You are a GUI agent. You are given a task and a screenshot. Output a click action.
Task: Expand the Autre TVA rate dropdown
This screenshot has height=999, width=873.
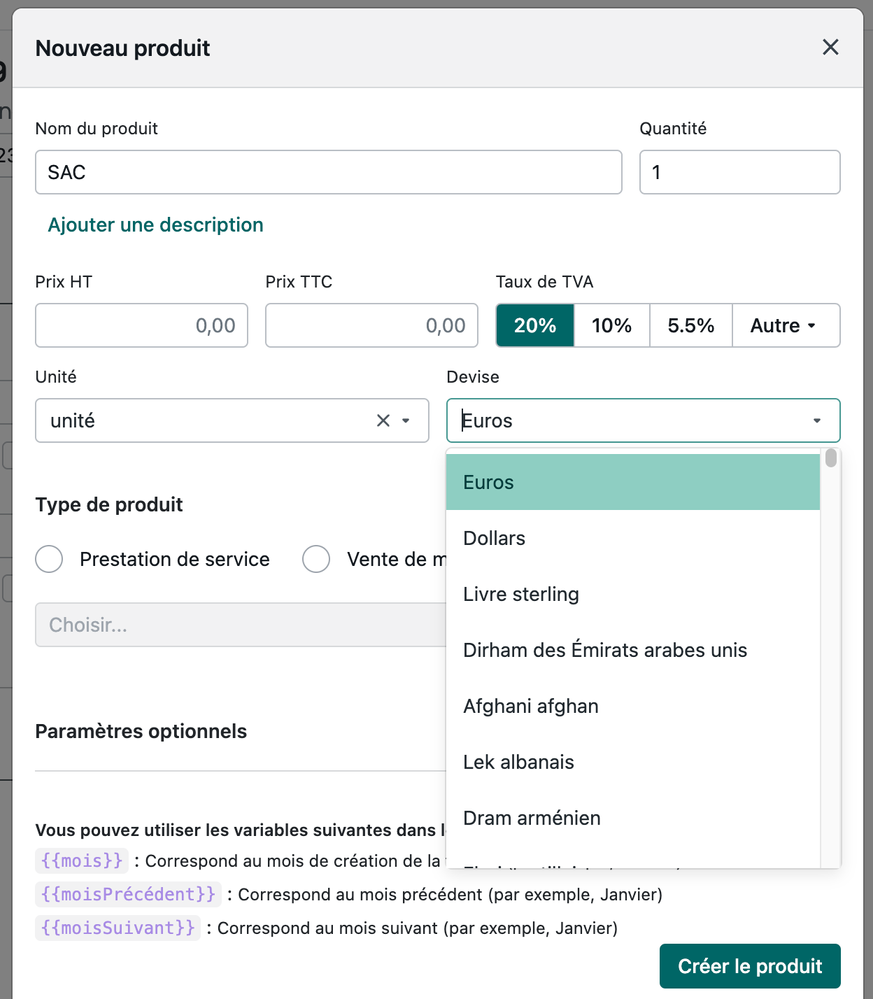785,326
